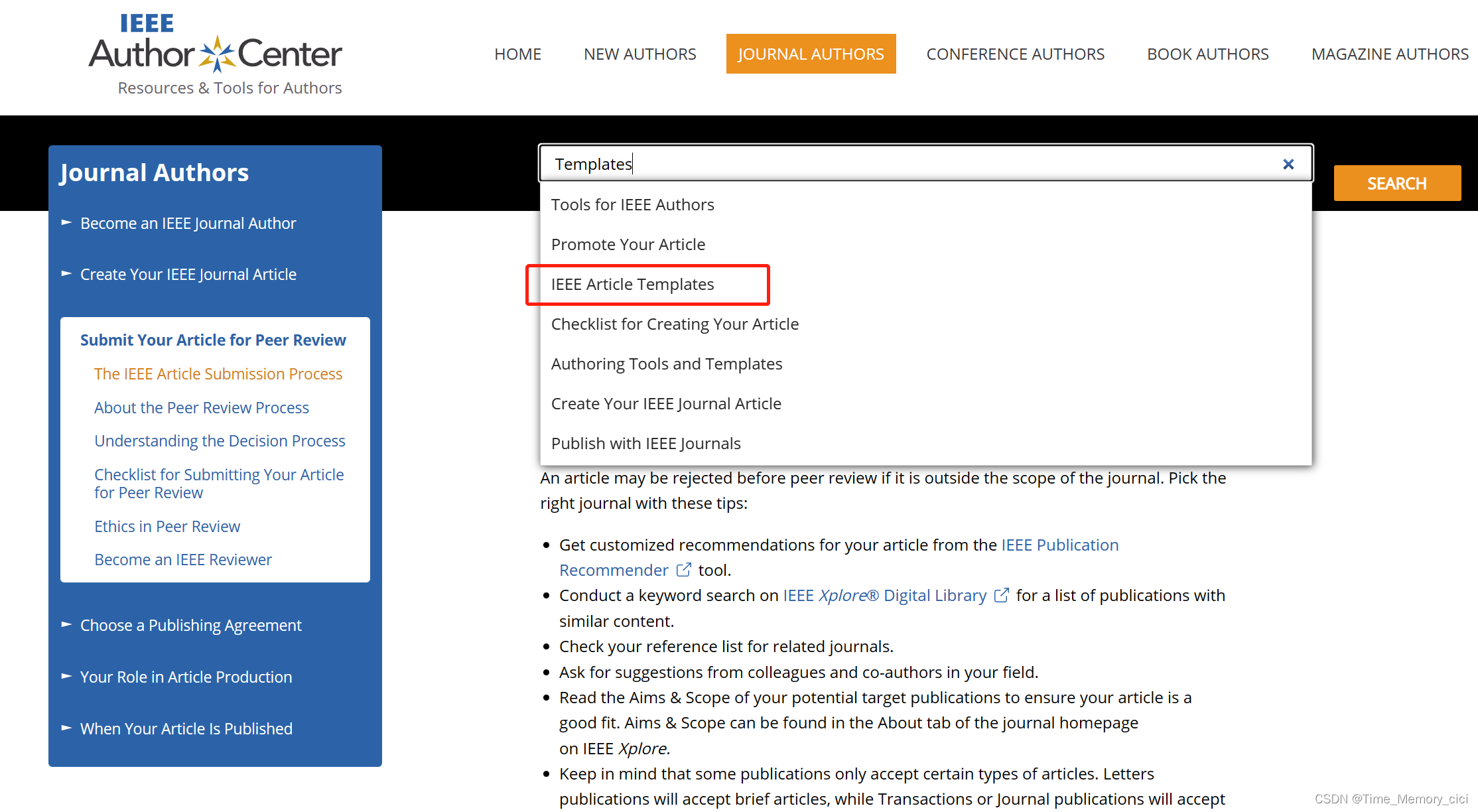Click external link icon after Xplore Digital Library

pos(1002,595)
